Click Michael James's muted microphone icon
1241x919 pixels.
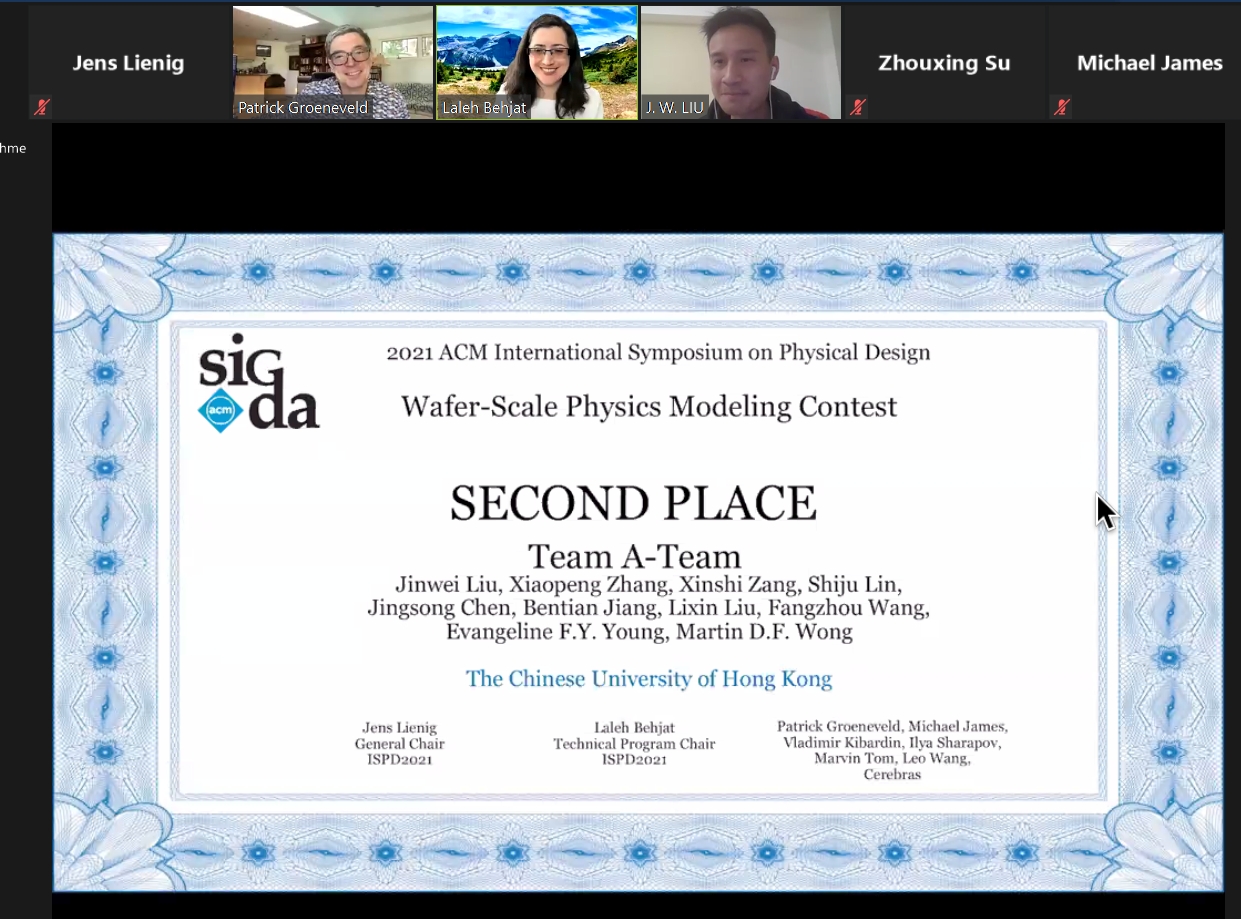pyautogui.click(x=1061, y=107)
